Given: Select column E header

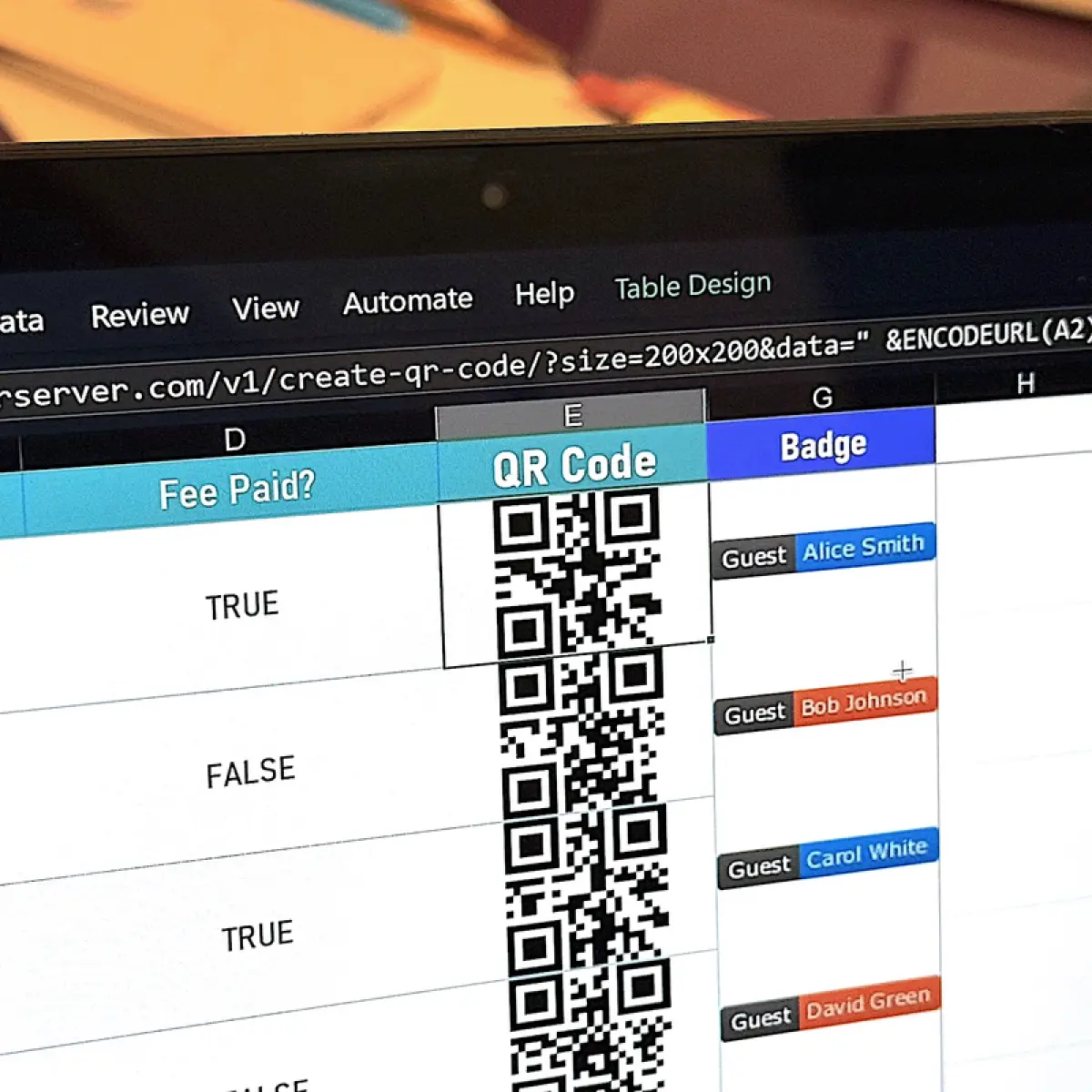Looking at the screenshot, I should pyautogui.click(x=571, y=415).
